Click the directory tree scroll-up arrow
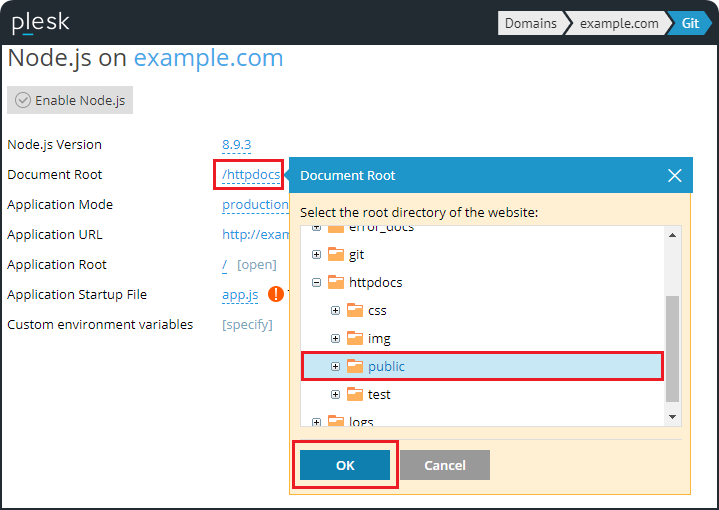 [x=672, y=235]
